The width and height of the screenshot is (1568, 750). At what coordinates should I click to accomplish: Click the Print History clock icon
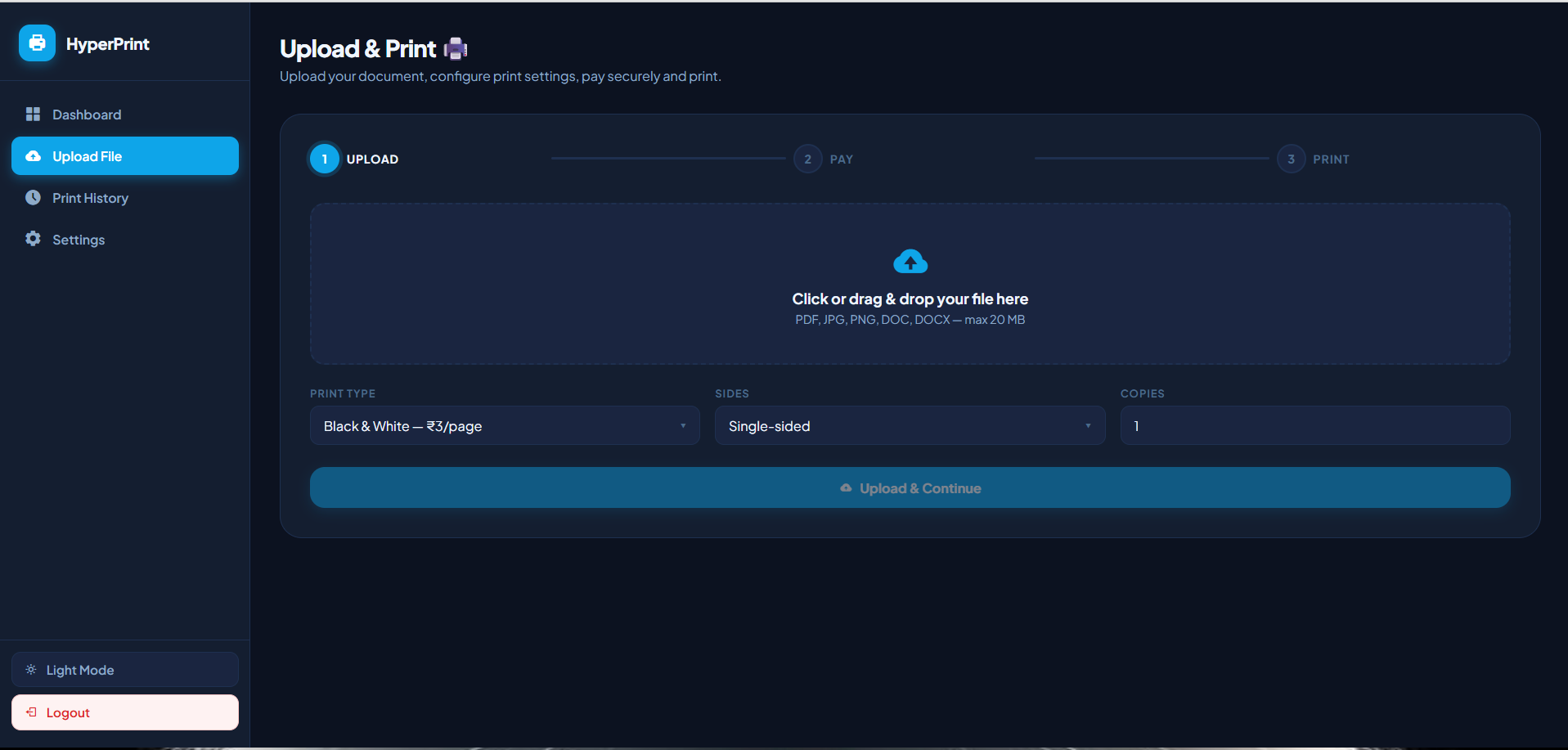point(33,197)
